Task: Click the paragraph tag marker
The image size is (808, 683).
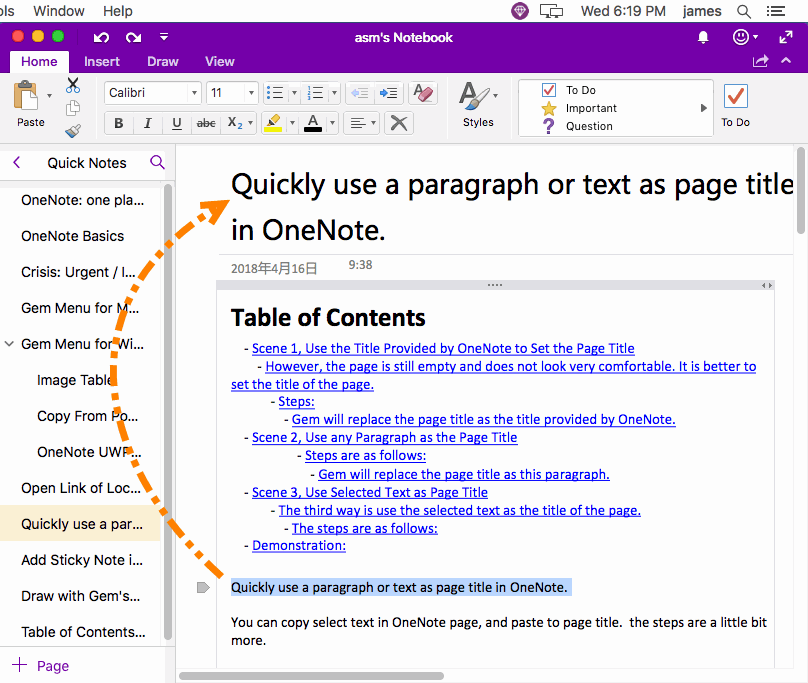Action: tap(203, 587)
